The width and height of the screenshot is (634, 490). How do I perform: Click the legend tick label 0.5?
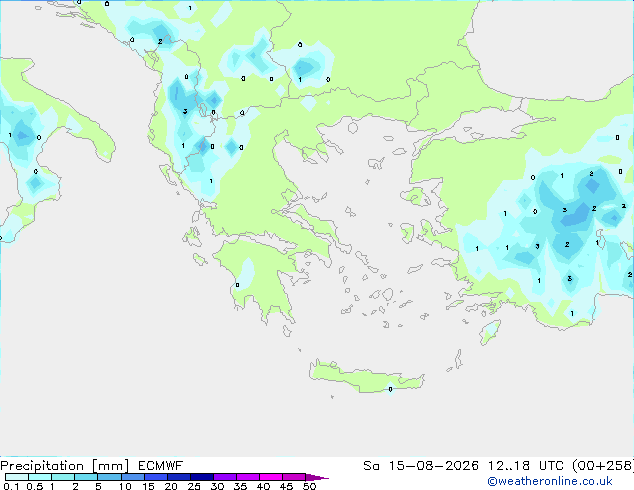click(x=35, y=486)
